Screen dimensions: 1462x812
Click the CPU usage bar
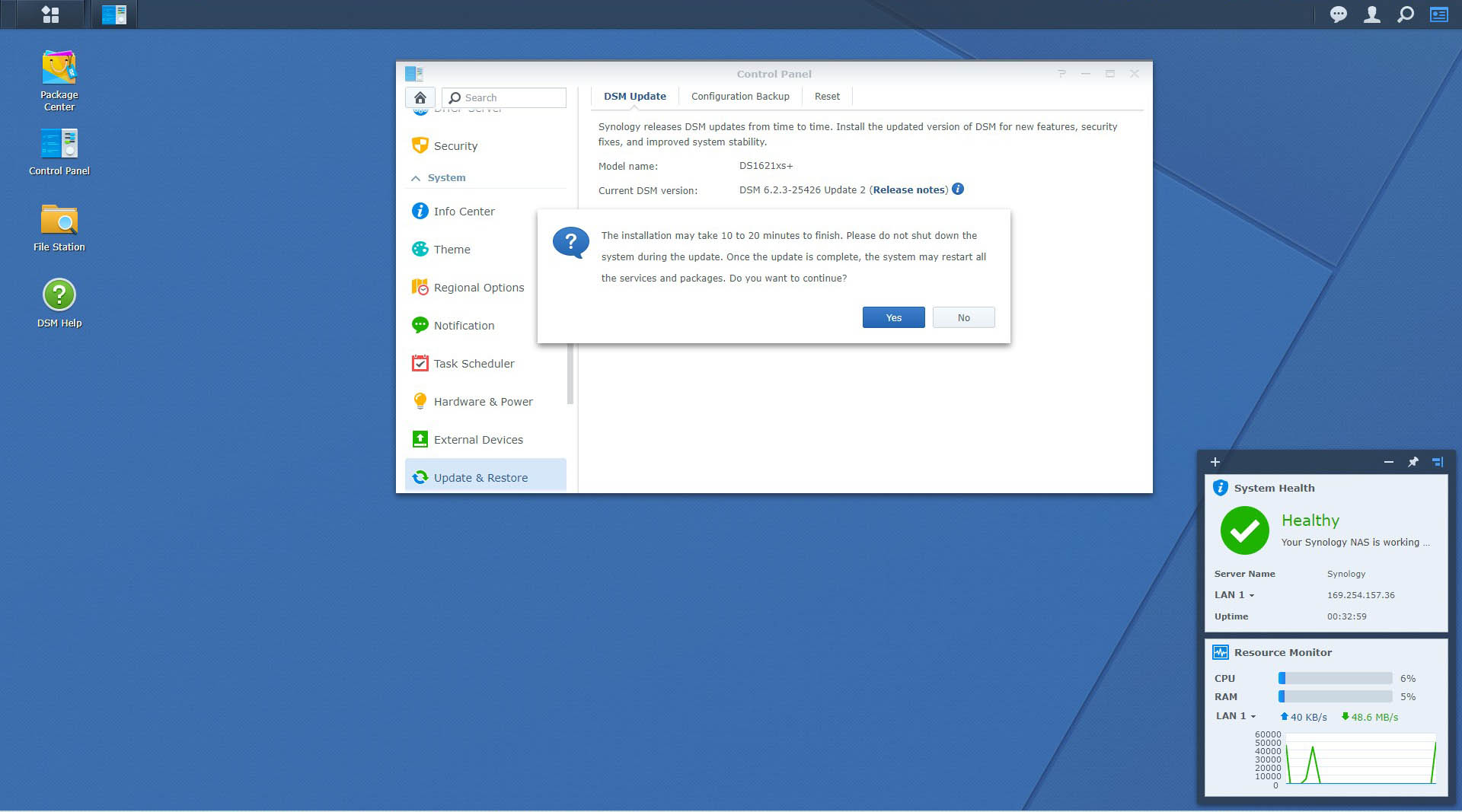[1335, 678]
